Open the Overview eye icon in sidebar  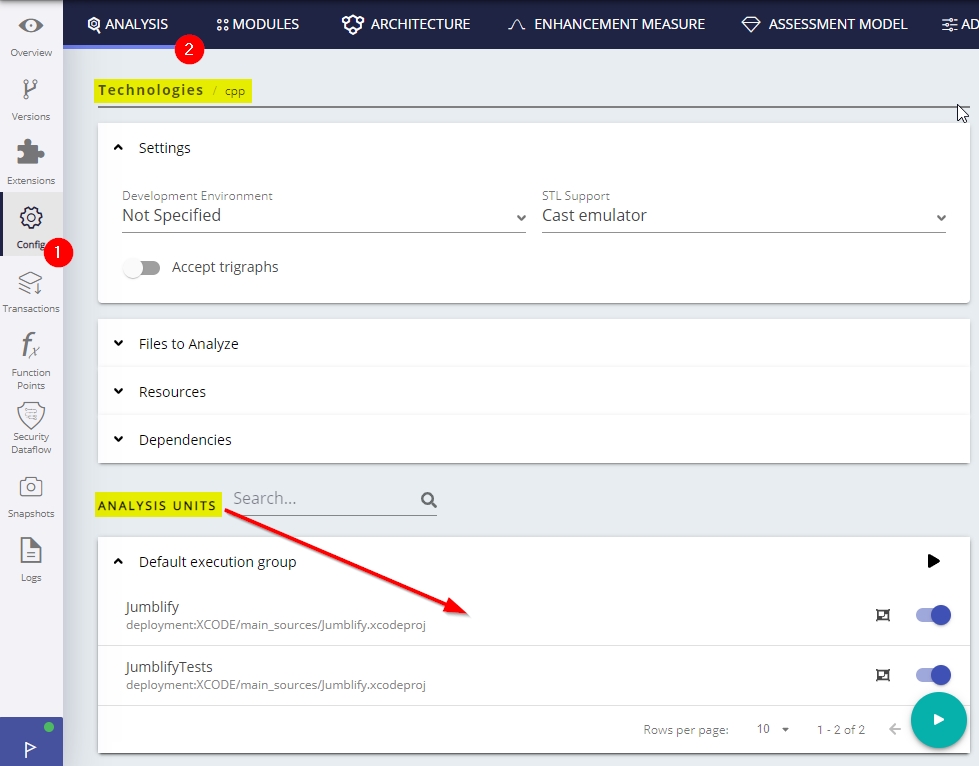(x=31, y=27)
